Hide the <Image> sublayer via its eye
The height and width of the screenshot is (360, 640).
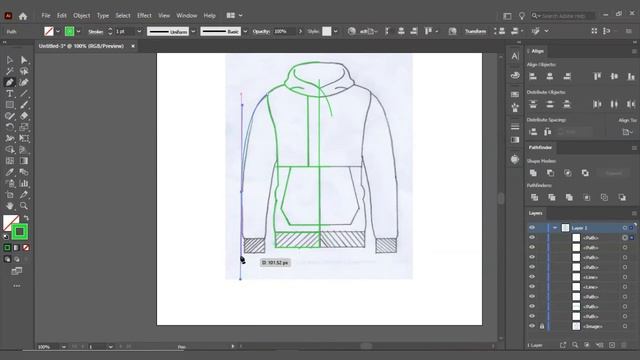coord(532,326)
